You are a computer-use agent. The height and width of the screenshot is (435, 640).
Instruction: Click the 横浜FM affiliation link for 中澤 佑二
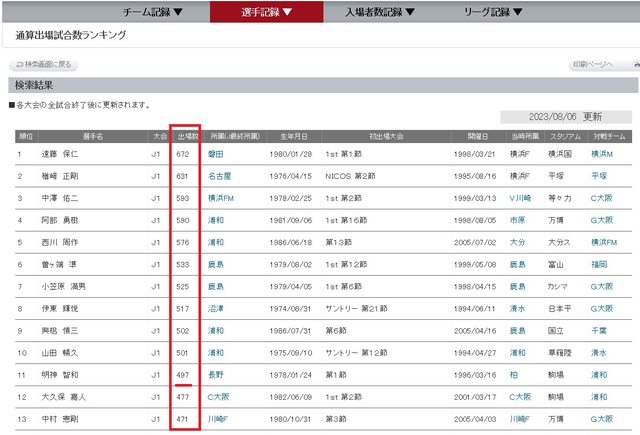221,199
